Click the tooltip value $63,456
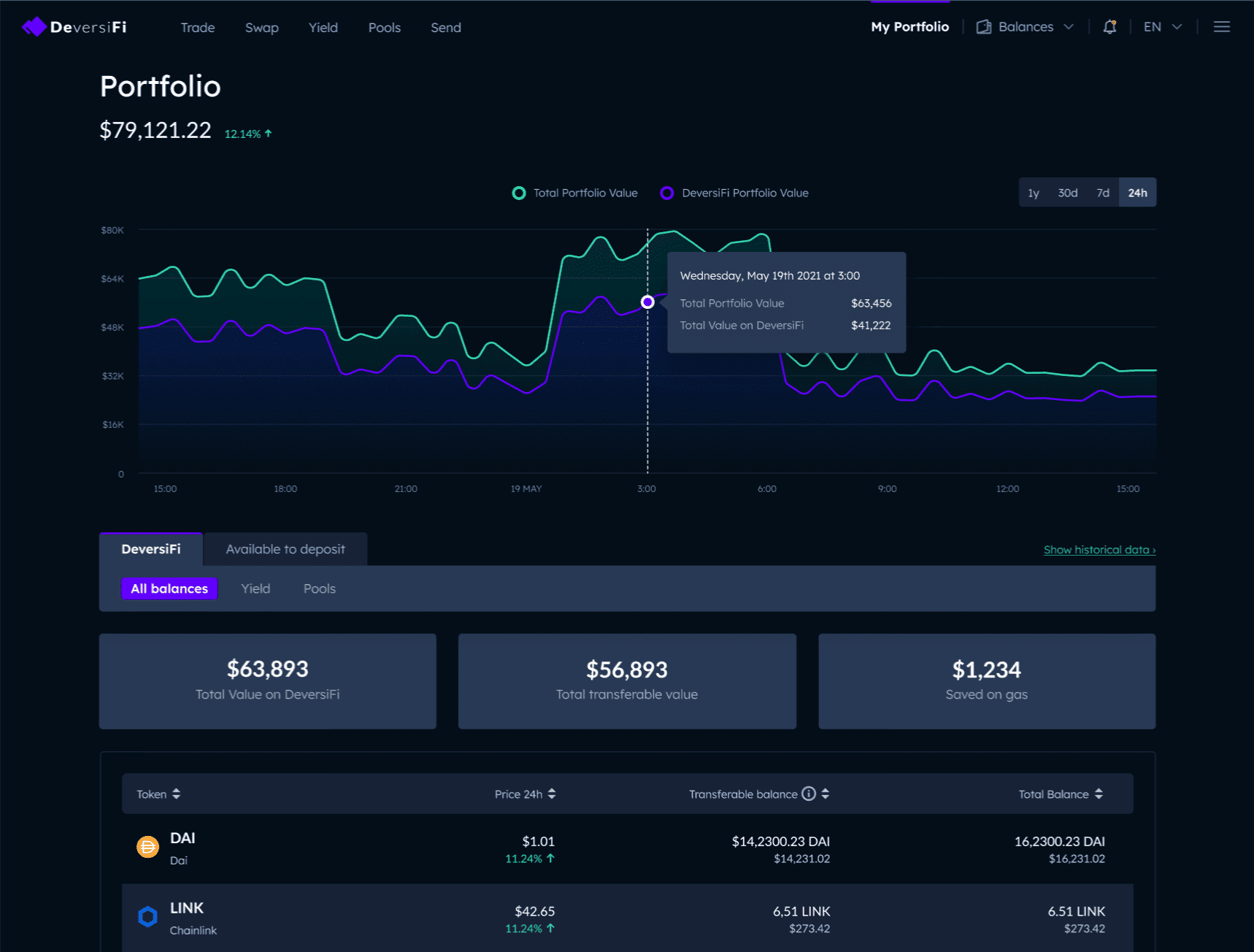1254x952 pixels. pyautogui.click(x=872, y=303)
